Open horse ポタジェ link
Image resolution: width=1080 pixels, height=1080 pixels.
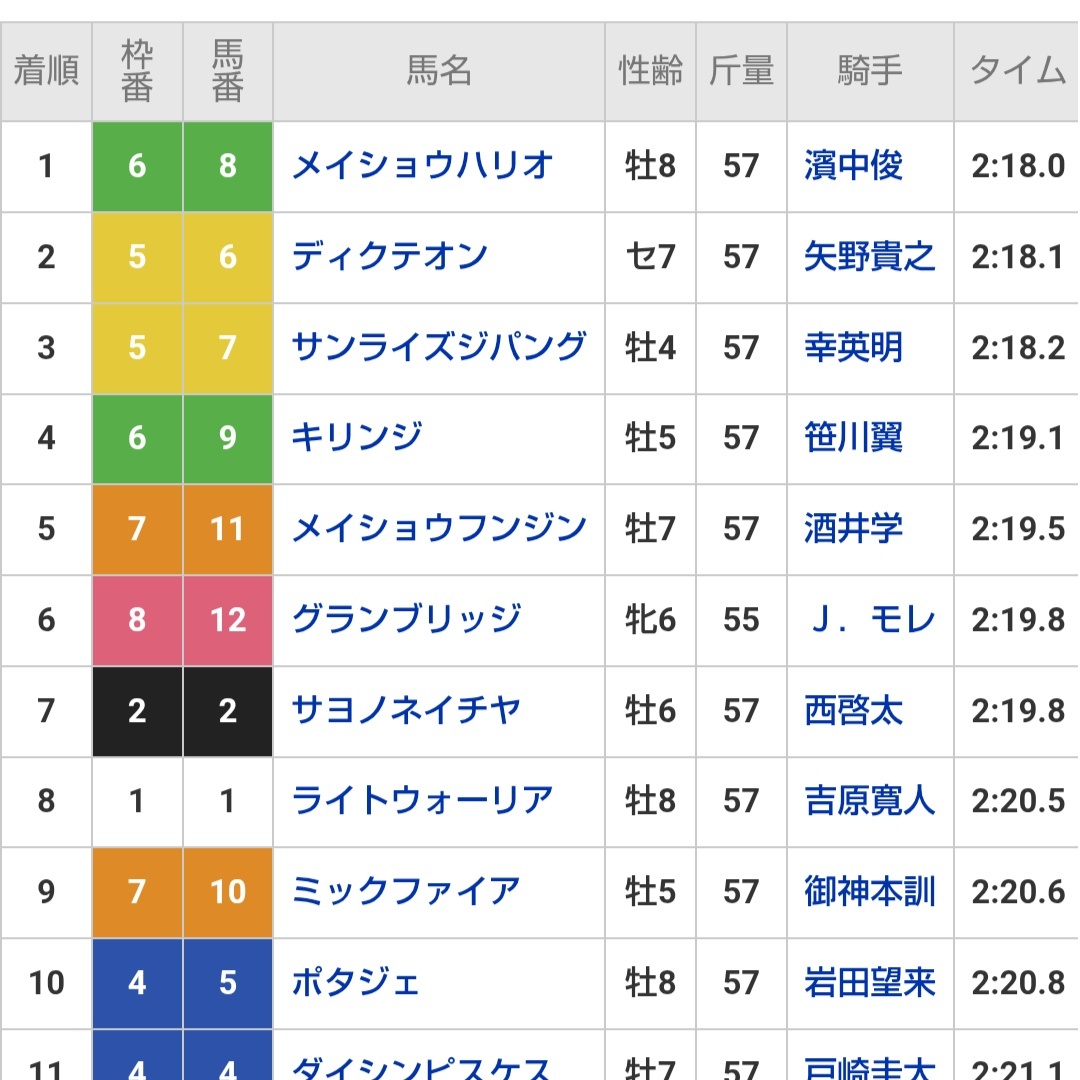click(355, 982)
